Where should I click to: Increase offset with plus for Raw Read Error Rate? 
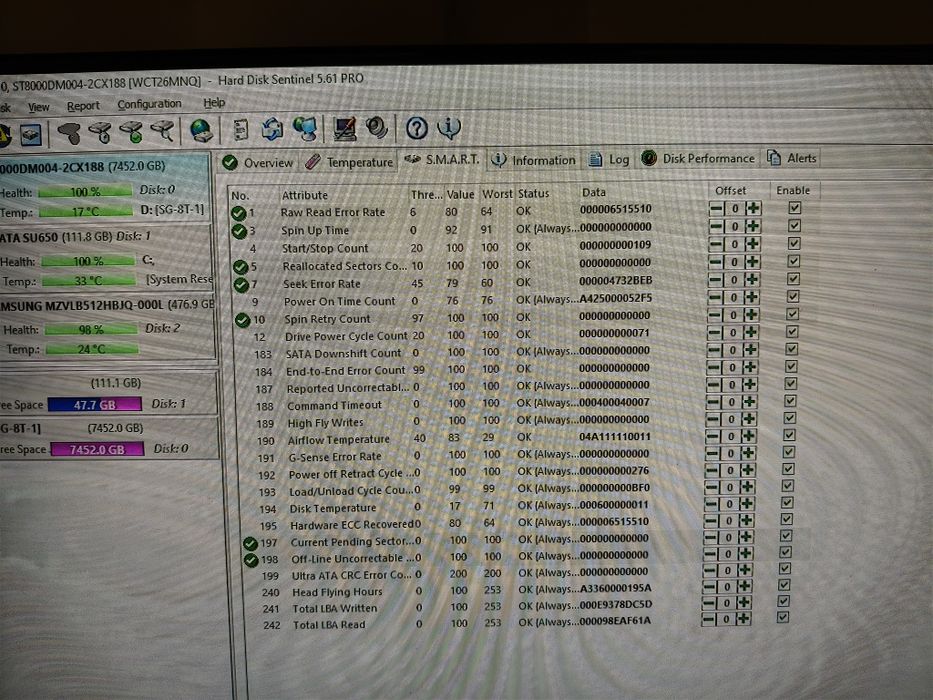(x=753, y=208)
